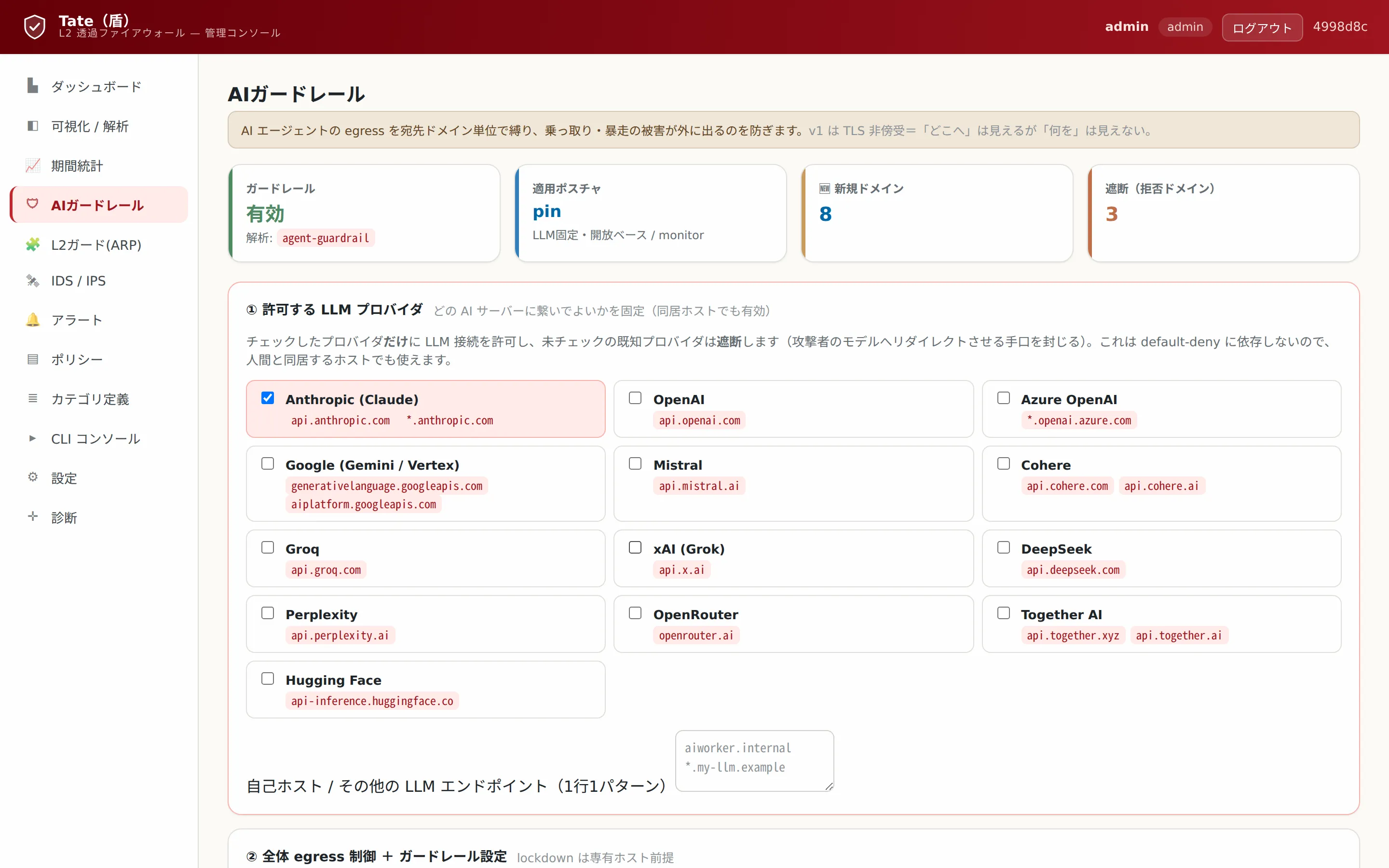This screenshot has width=1389, height=868.
Task: Launch the CLI コンソール page
Action: click(99, 438)
